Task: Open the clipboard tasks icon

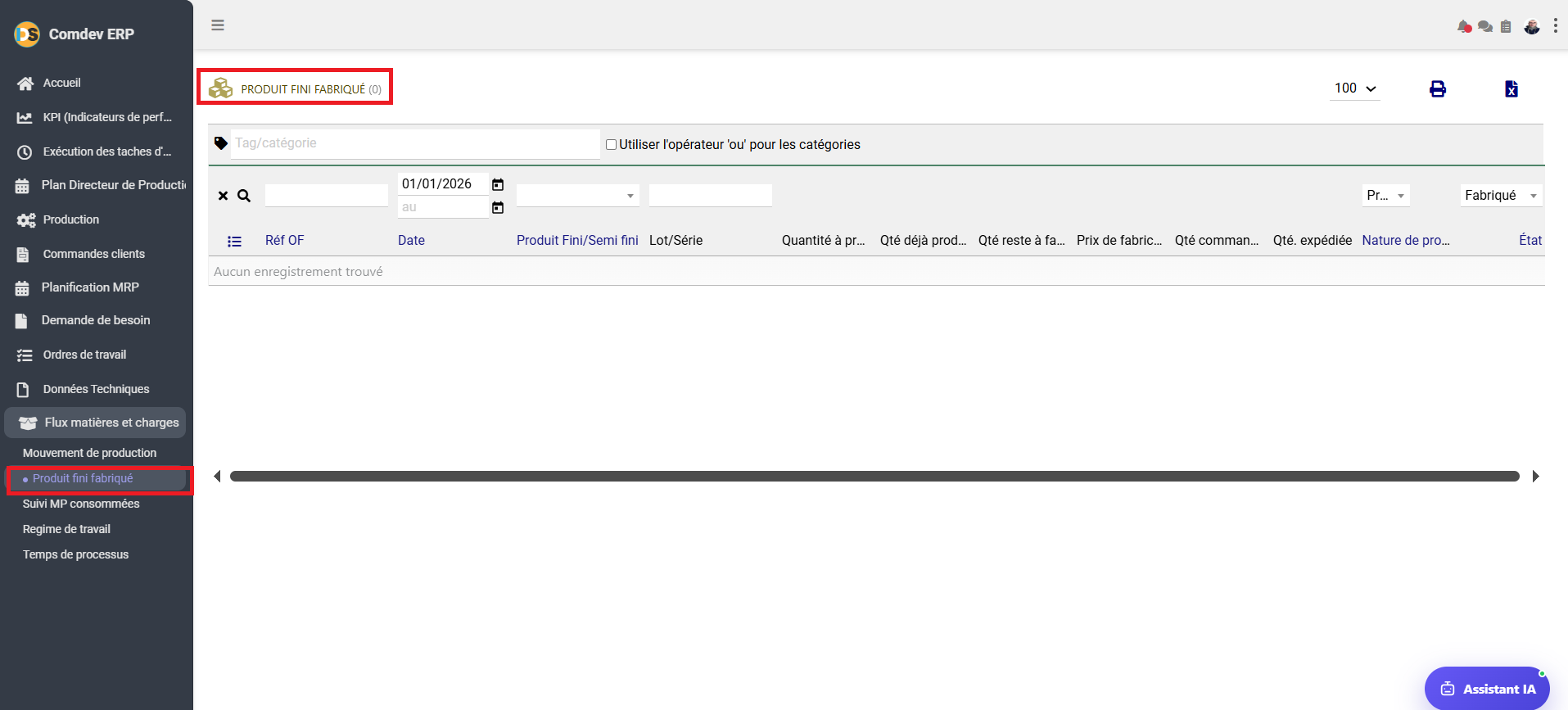Action: point(1506,27)
